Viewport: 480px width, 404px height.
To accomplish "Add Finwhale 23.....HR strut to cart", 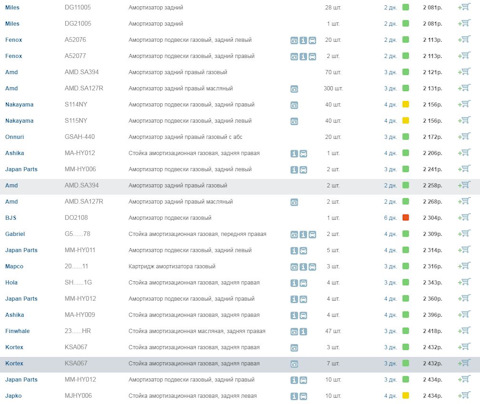I will click(464, 331).
